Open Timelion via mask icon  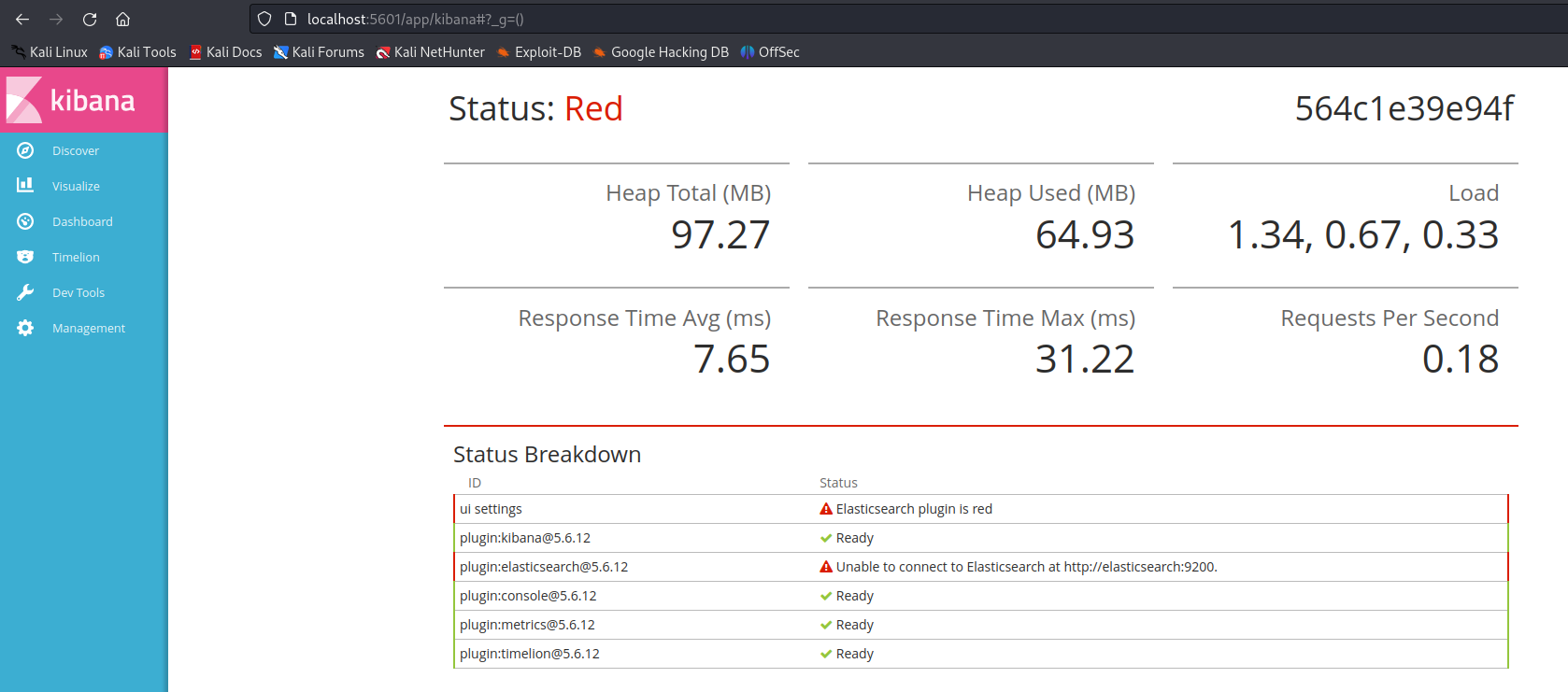coord(25,257)
